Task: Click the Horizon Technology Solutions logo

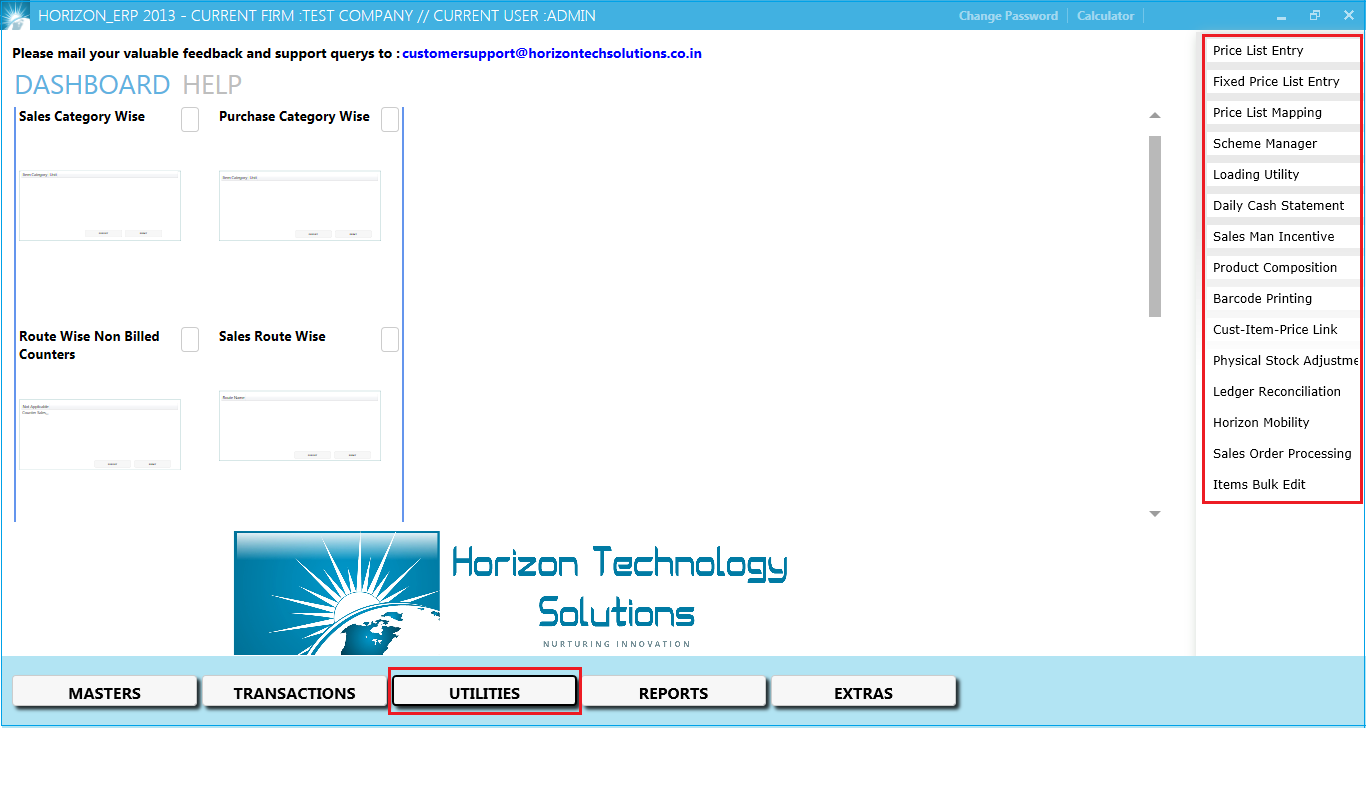Action: coord(336,592)
